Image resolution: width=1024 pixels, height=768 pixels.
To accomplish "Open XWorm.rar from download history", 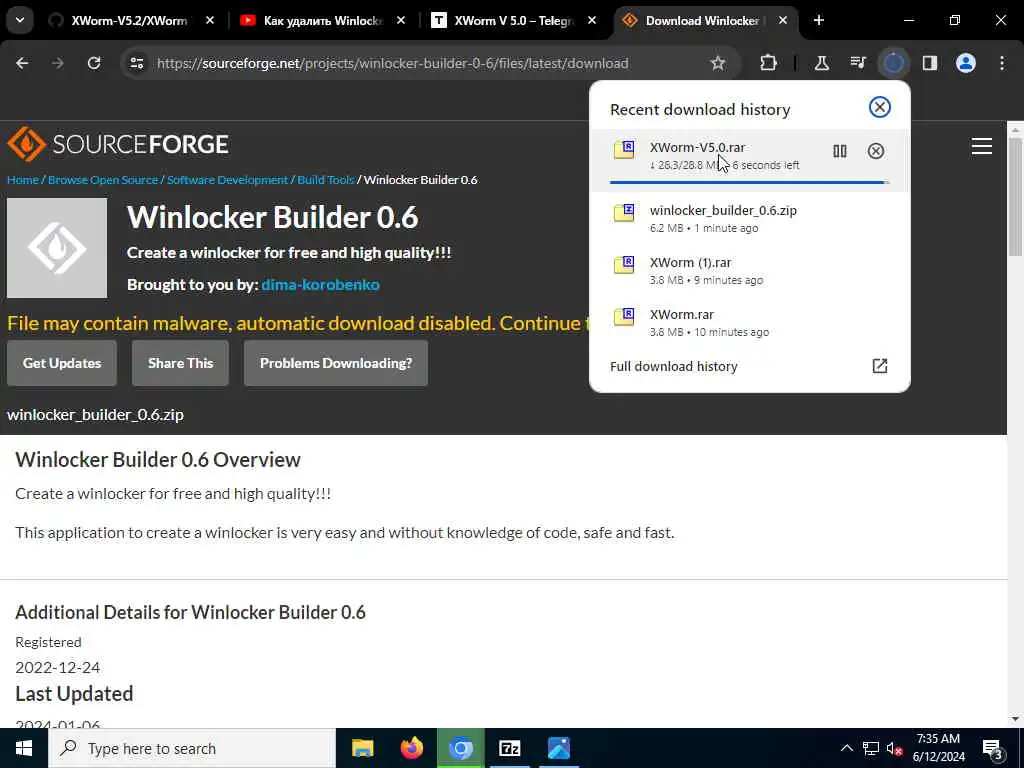I will (x=750, y=323).
